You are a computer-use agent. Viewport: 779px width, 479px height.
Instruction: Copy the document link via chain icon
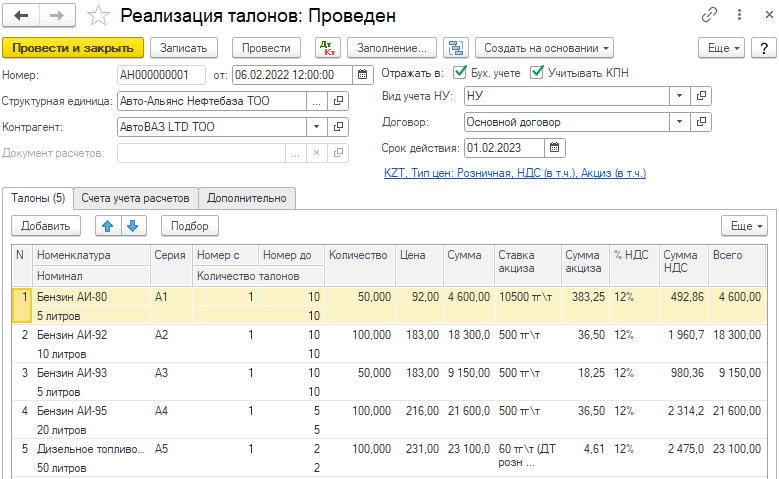click(x=710, y=16)
